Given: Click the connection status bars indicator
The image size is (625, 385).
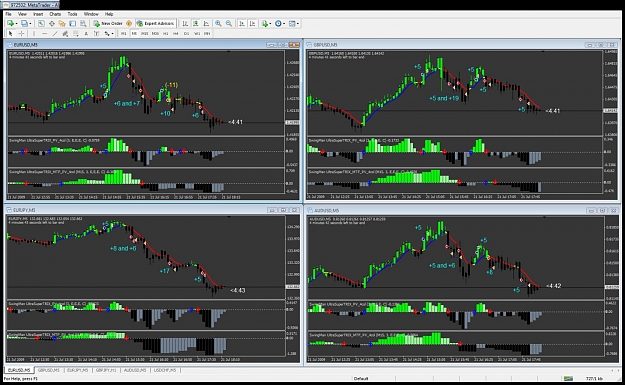Looking at the screenshot, I should pos(568,378).
